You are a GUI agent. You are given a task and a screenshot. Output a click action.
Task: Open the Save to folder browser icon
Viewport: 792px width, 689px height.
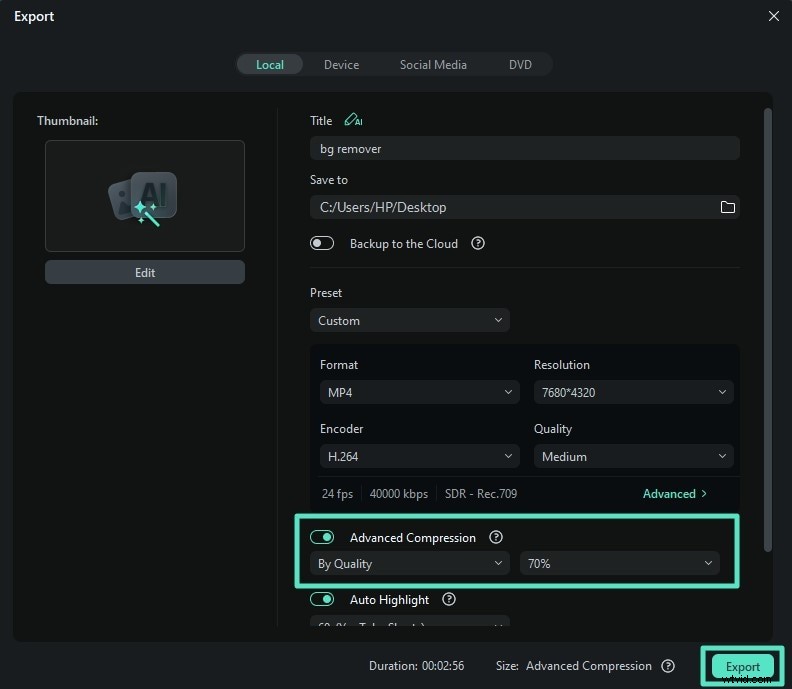pyautogui.click(x=727, y=207)
